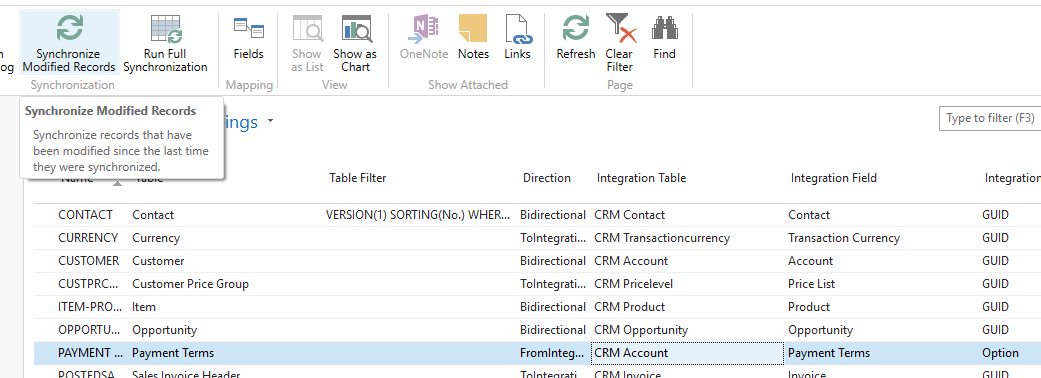
Task: Click the VERSION(1) SORTING table filter cell
Action: [419, 215]
